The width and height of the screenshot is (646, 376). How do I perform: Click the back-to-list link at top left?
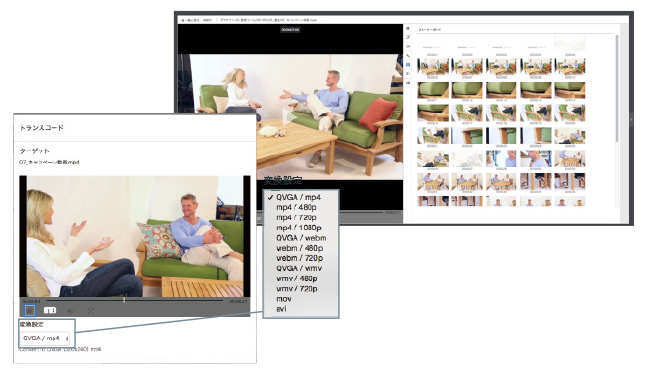pos(190,20)
